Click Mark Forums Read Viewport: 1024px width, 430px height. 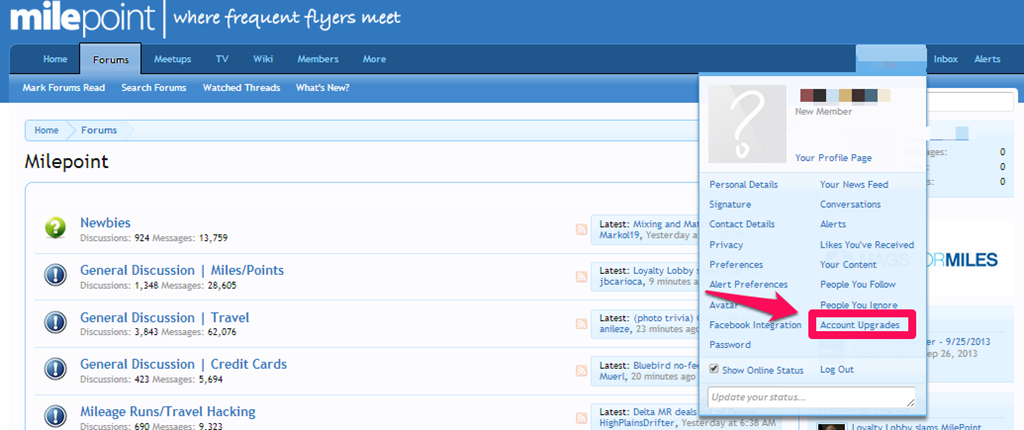coord(63,88)
